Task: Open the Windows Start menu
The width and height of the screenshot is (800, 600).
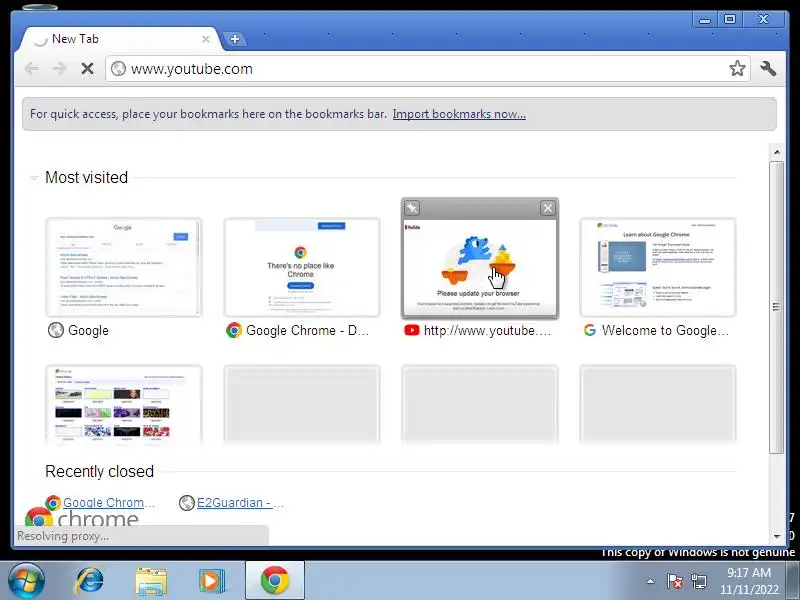Action: [26, 581]
